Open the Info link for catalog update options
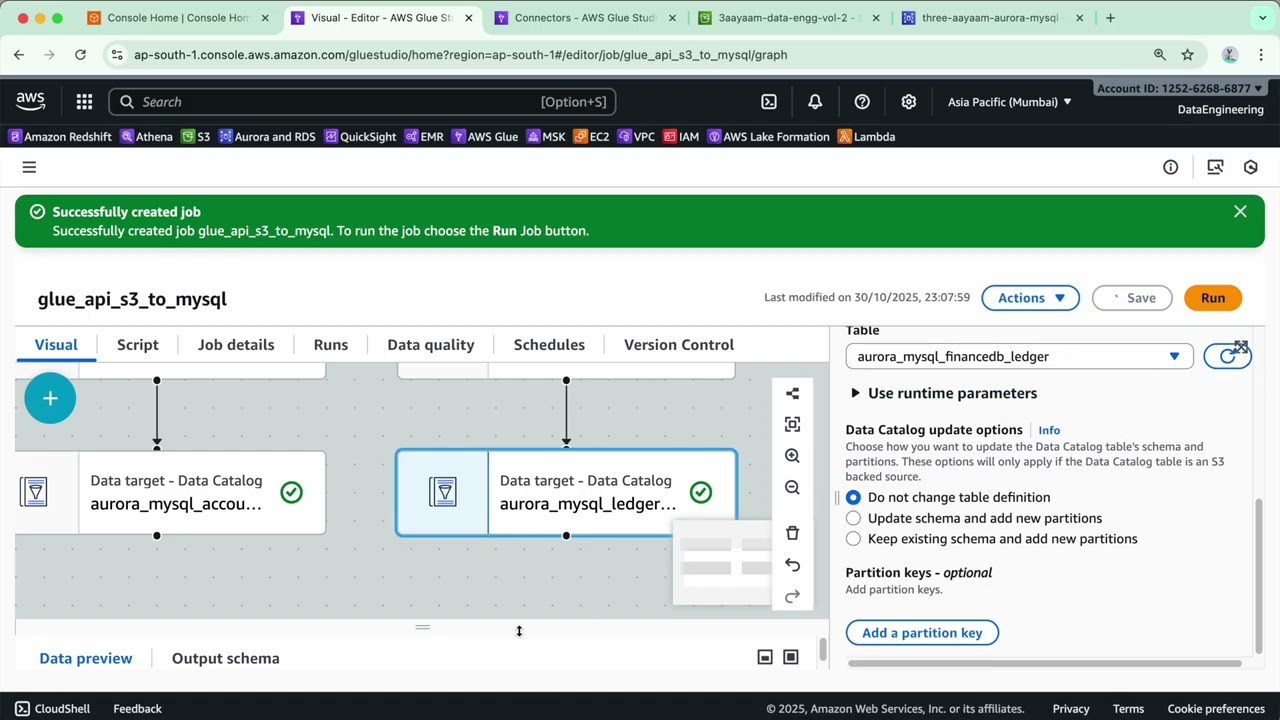1280x720 pixels. [1049, 430]
